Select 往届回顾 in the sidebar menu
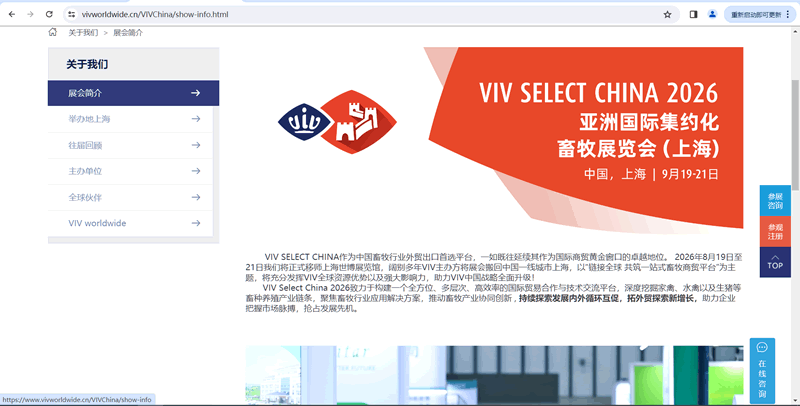 point(85,145)
